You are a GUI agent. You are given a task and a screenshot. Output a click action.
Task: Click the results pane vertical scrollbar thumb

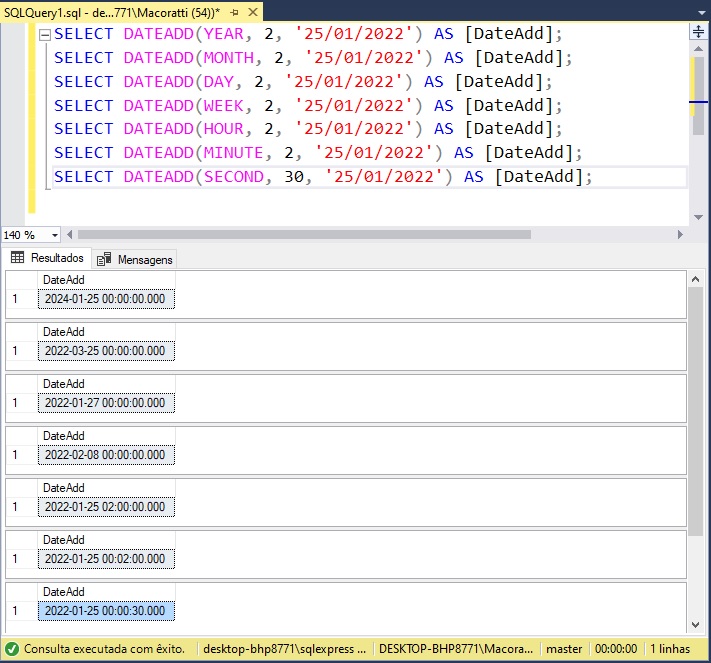pyautogui.click(x=695, y=412)
